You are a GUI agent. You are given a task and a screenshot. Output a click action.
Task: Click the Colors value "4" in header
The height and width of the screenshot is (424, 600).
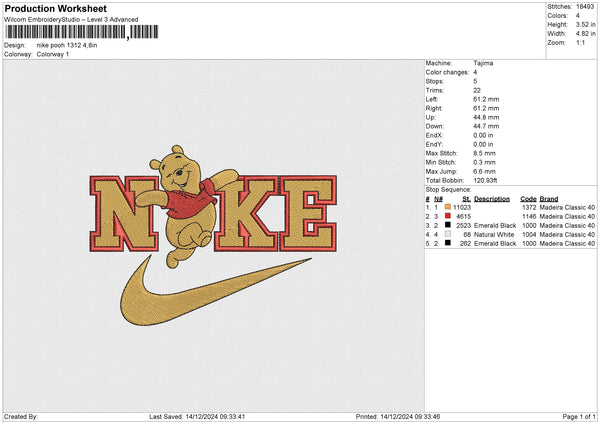click(578, 16)
